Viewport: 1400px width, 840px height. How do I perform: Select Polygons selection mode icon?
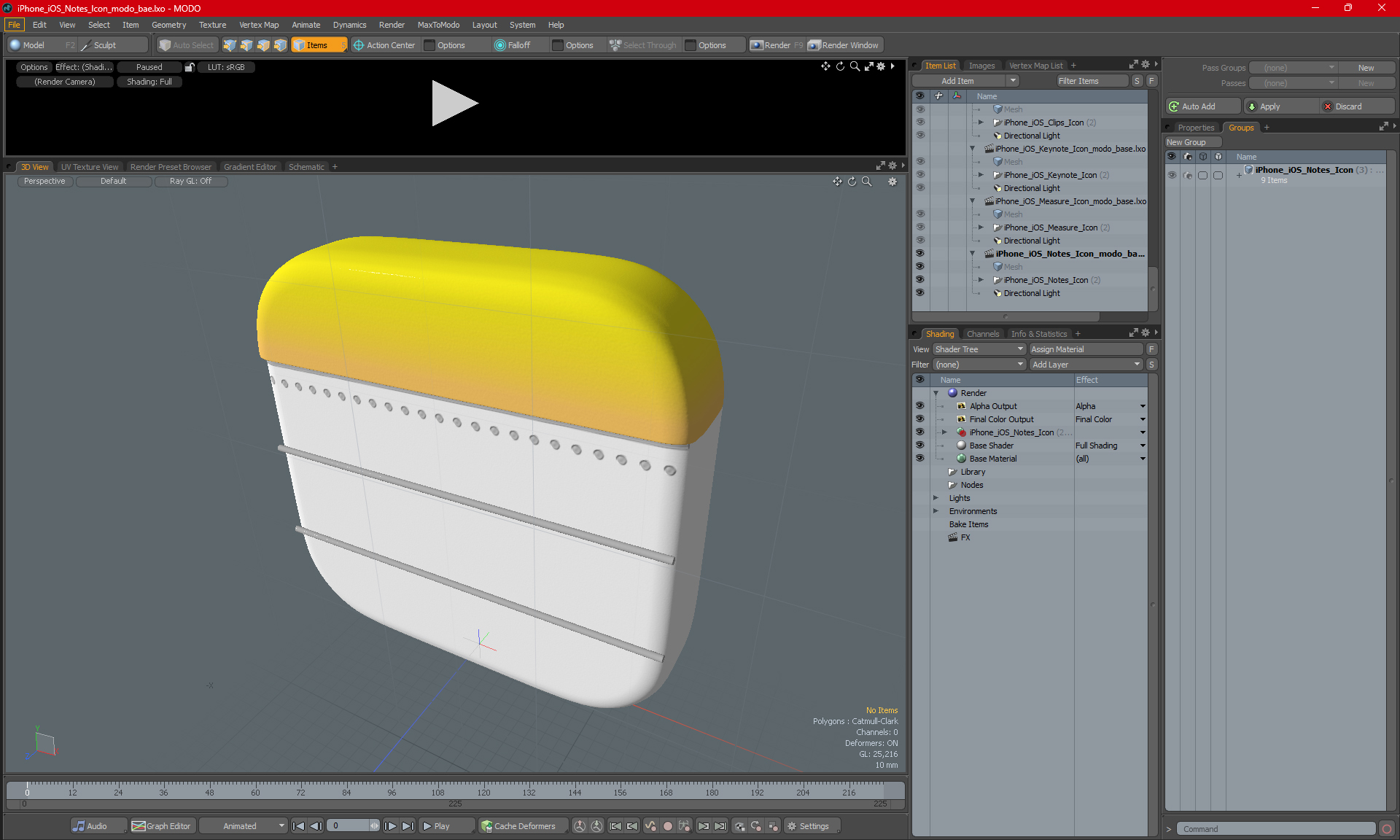[263, 45]
